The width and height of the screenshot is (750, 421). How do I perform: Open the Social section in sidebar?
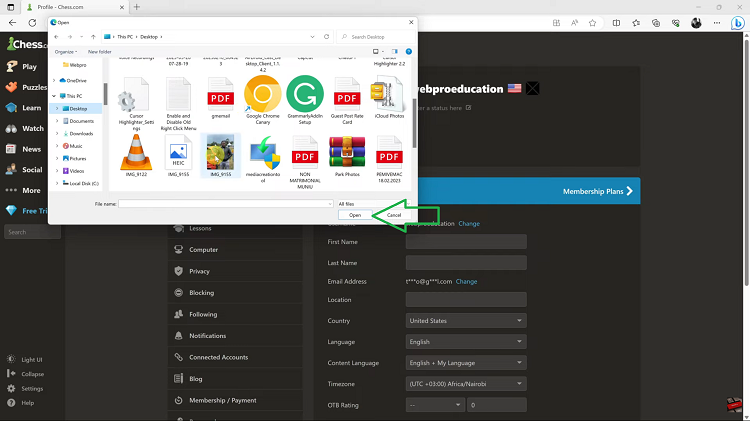[x=24, y=169]
